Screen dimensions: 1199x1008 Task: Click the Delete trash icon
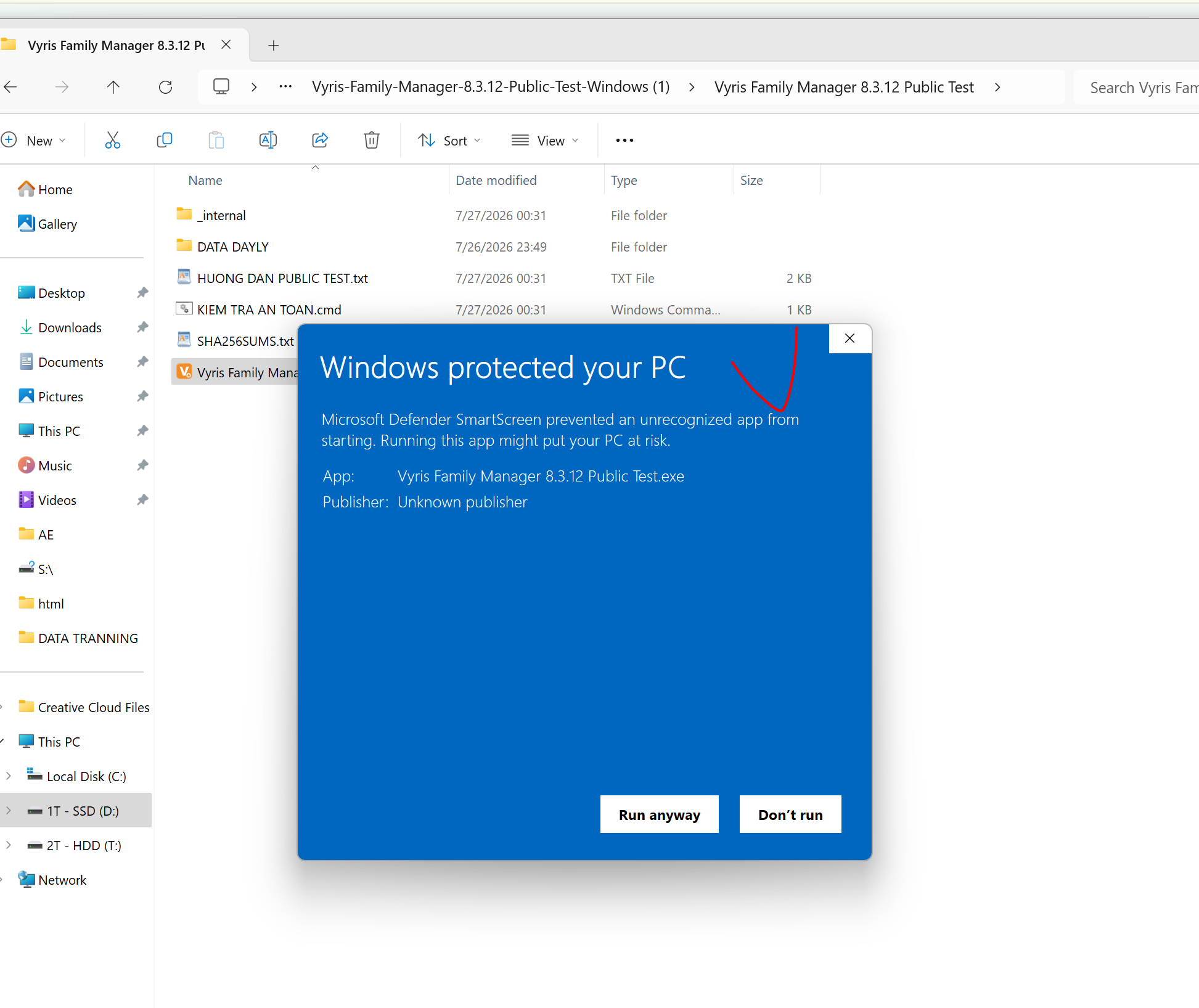tap(372, 141)
